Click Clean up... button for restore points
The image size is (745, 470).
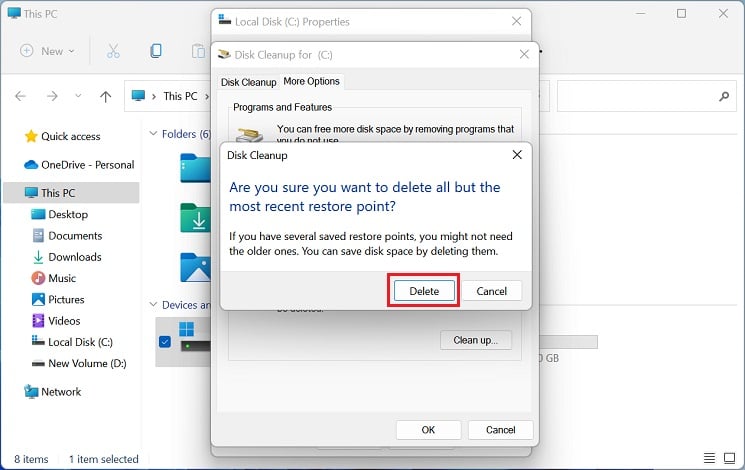[x=476, y=340]
